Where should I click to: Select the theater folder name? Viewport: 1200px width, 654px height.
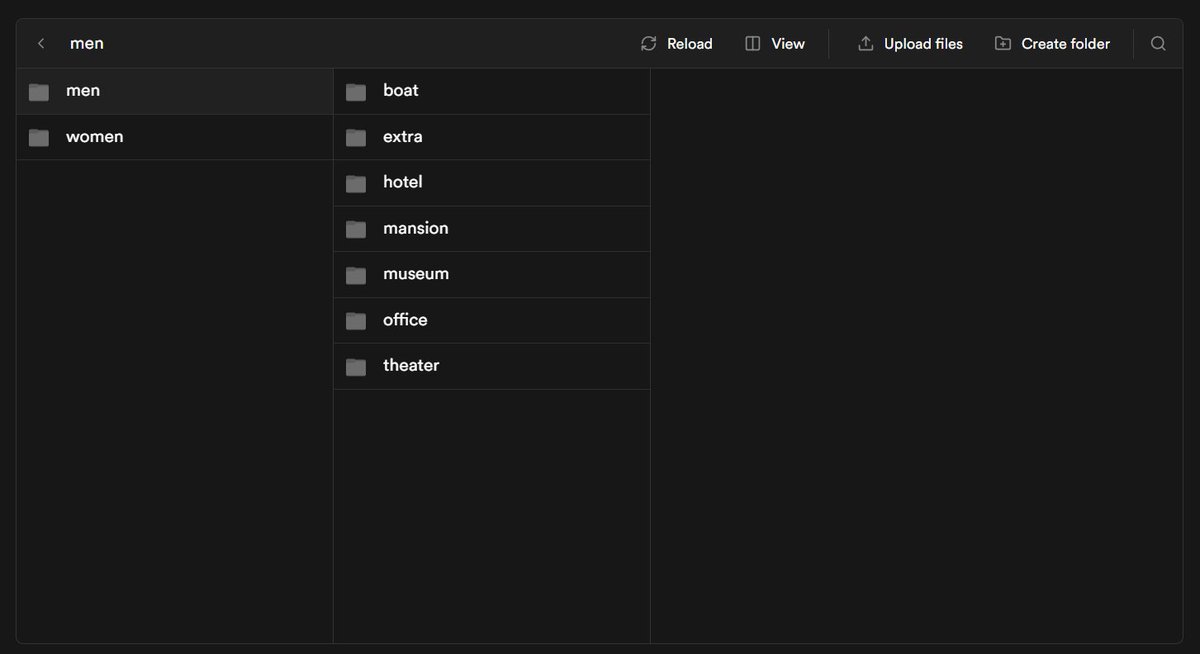pyautogui.click(x=411, y=365)
